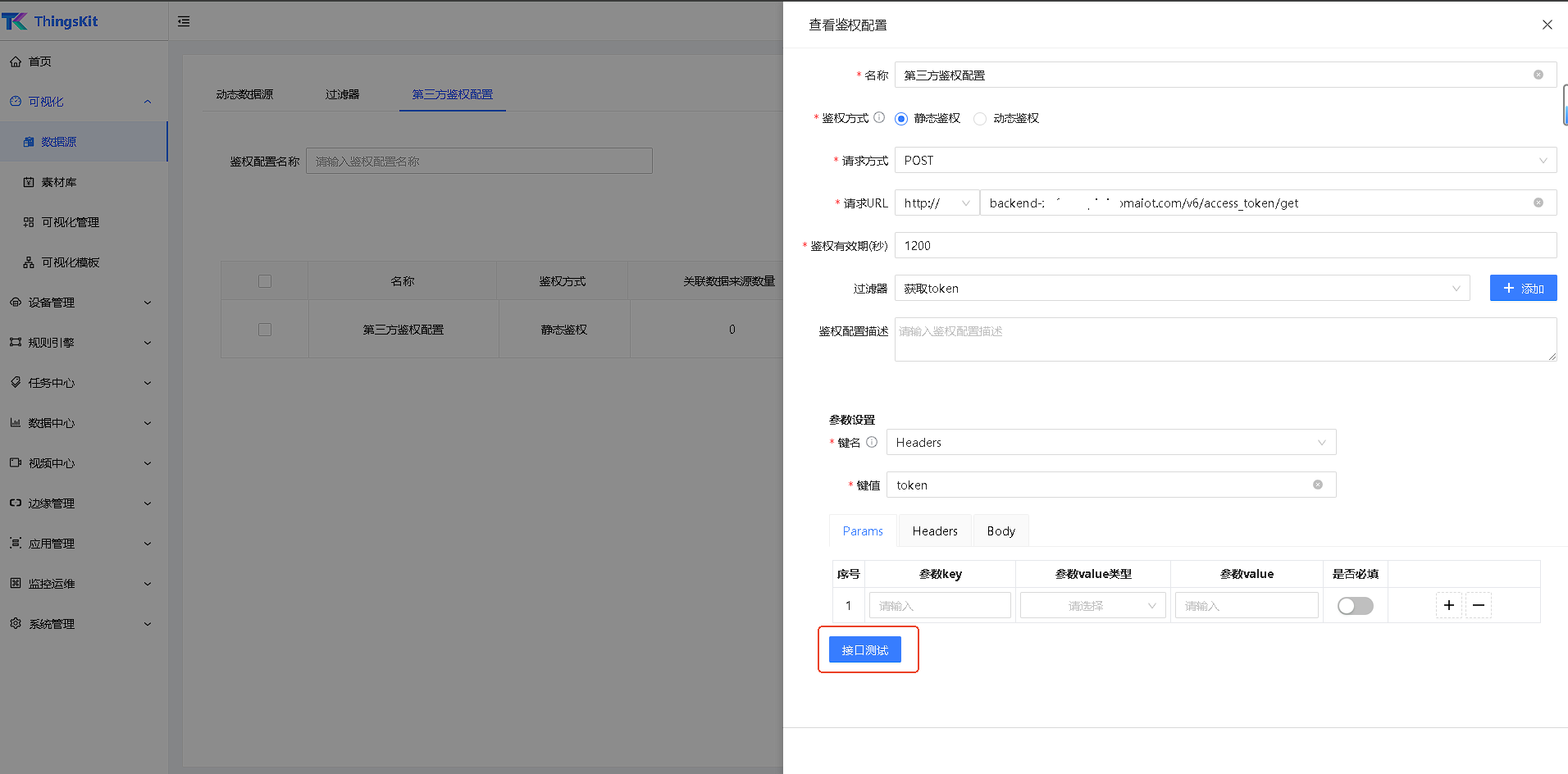Click the 接口测试 button

(x=864, y=649)
